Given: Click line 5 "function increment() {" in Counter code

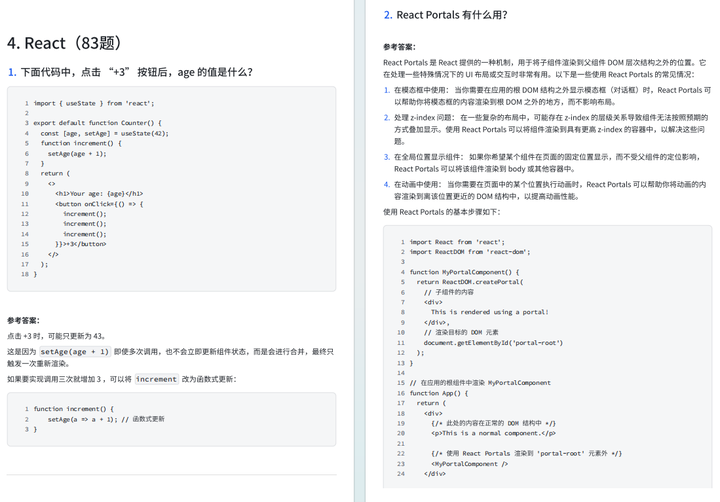Looking at the screenshot, I should coord(81,143).
